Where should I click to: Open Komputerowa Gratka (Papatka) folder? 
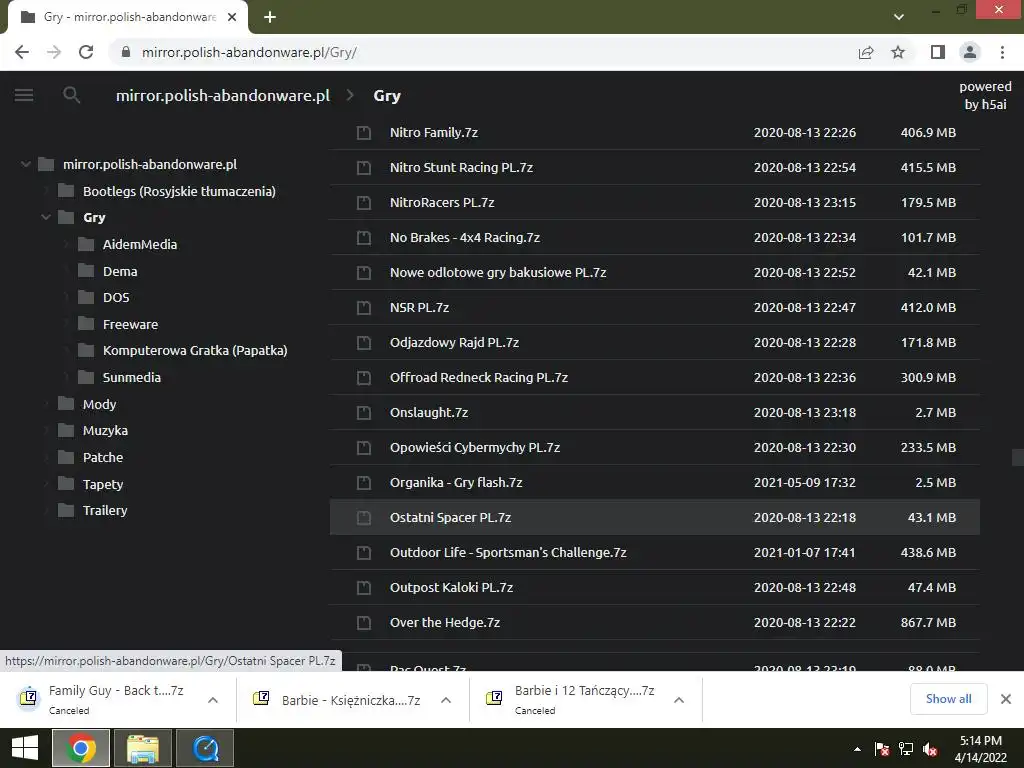coord(195,351)
